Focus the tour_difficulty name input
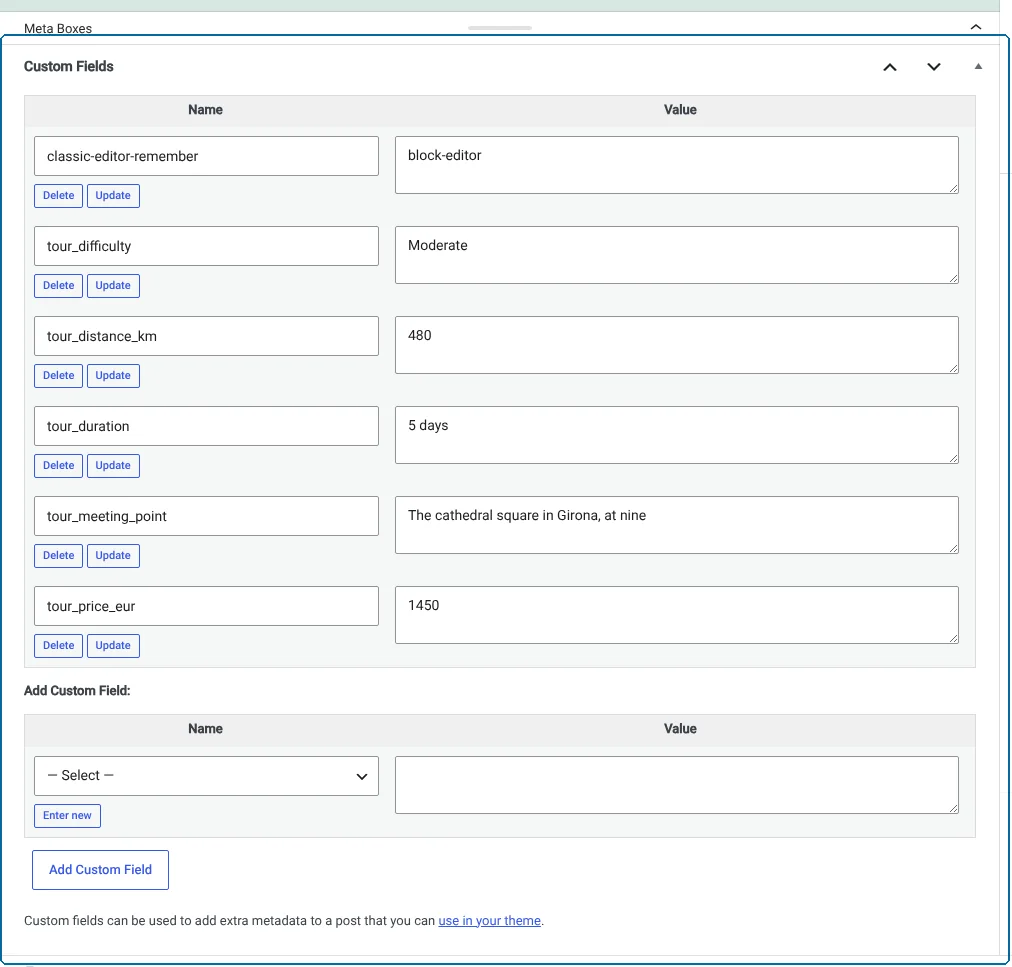The image size is (1012, 967). (x=207, y=246)
